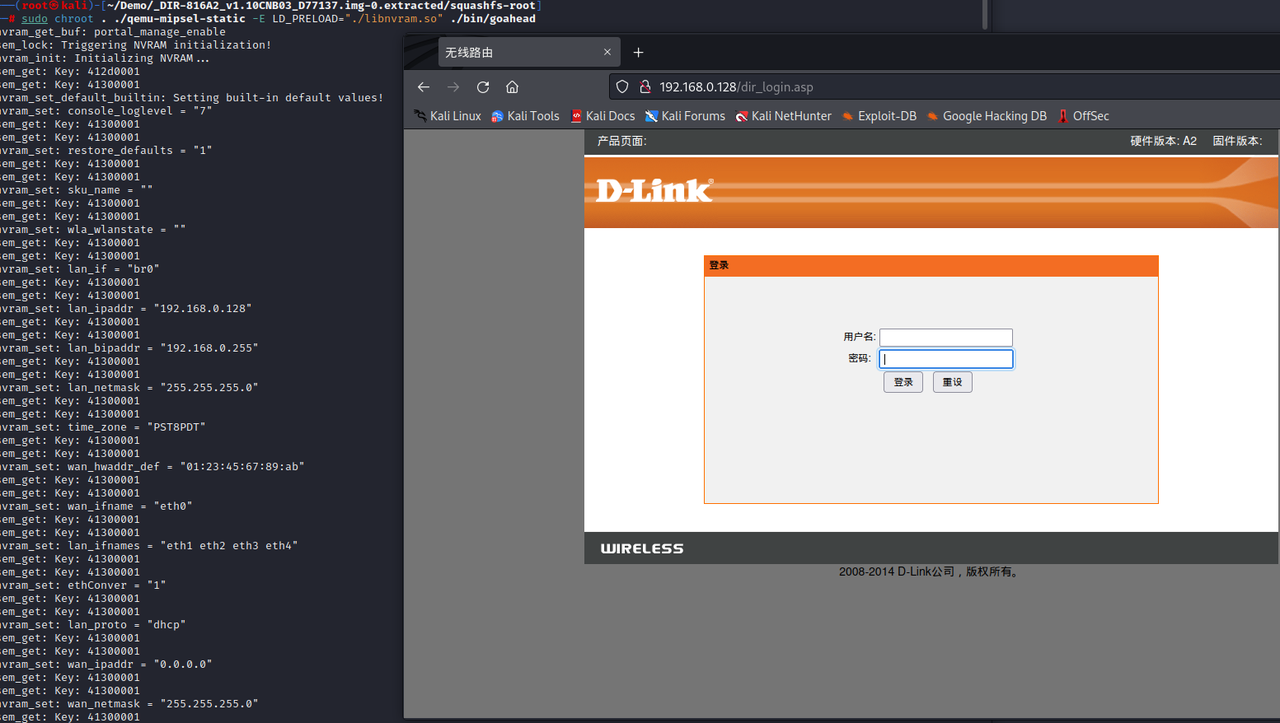Click the insecure connection padlock icon
This screenshot has width=1280, height=723.
click(x=645, y=87)
